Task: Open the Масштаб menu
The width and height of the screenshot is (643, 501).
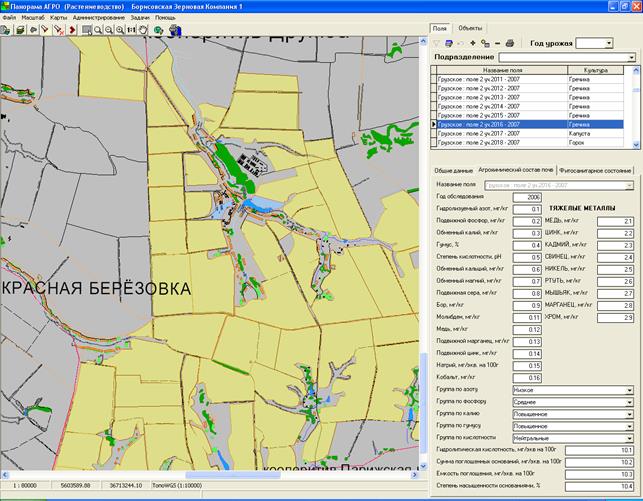Action: [33, 18]
